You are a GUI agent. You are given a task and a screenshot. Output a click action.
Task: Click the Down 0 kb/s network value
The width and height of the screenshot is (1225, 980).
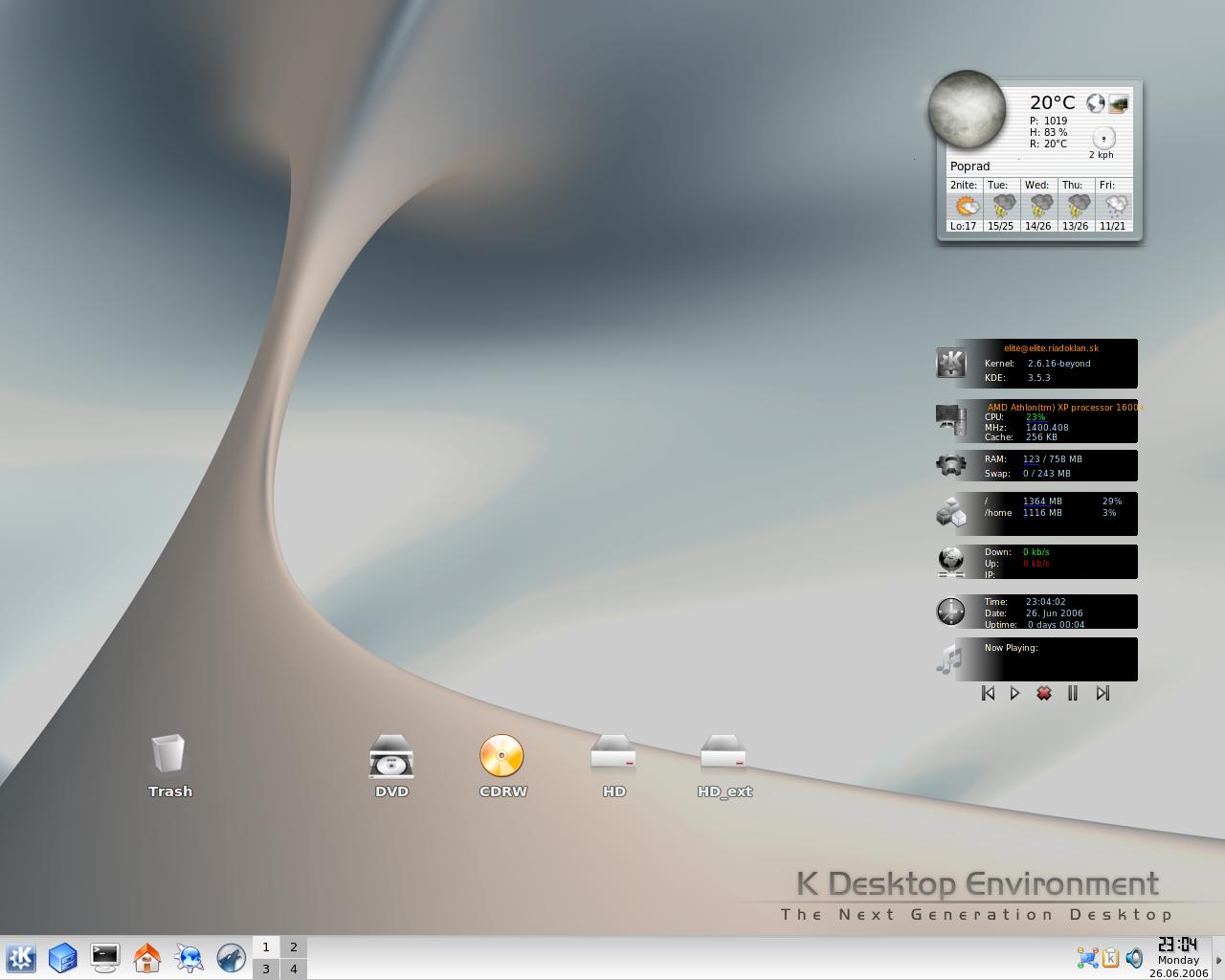point(1036,552)
